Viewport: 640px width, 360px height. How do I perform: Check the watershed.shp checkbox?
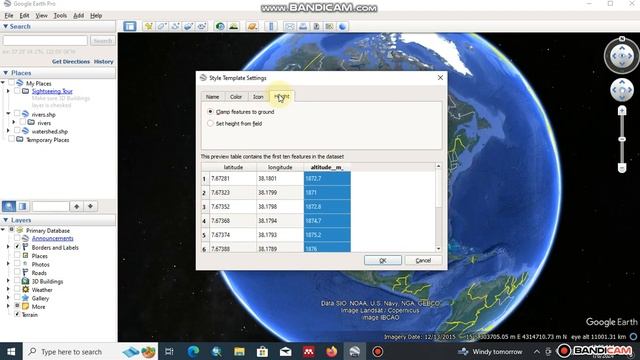pyautogui.click(x=17, y=131)
